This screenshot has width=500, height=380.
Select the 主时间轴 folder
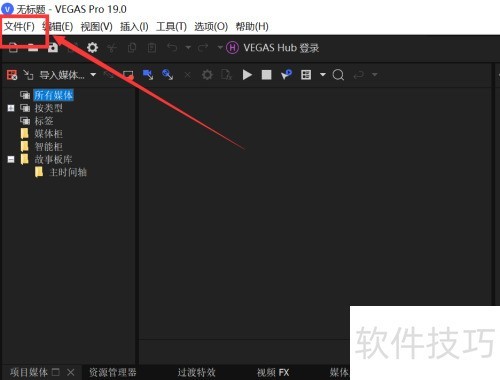tap(68, 172)
